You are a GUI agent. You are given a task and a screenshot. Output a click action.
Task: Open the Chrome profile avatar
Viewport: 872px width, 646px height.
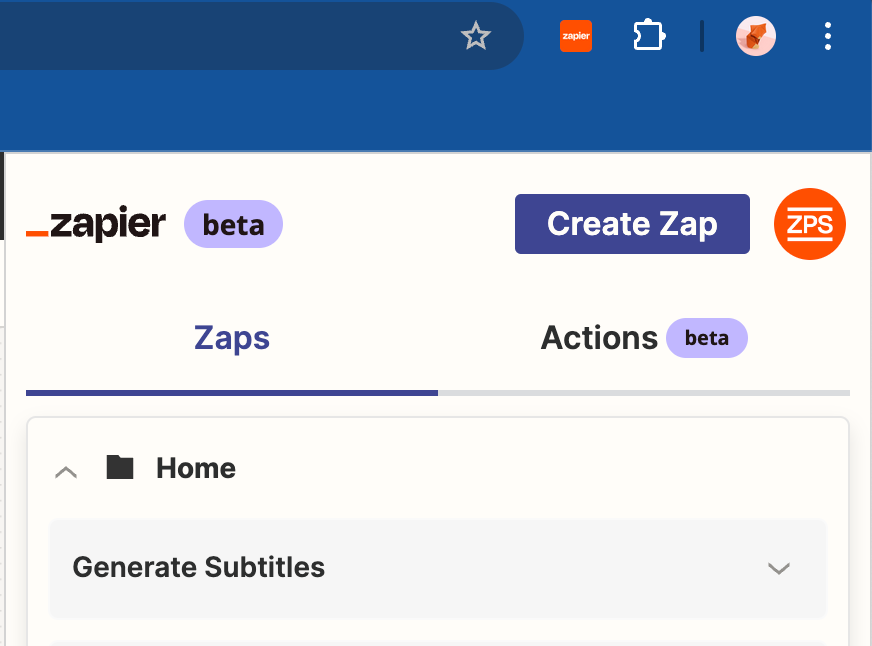click(x=756, y=36)
